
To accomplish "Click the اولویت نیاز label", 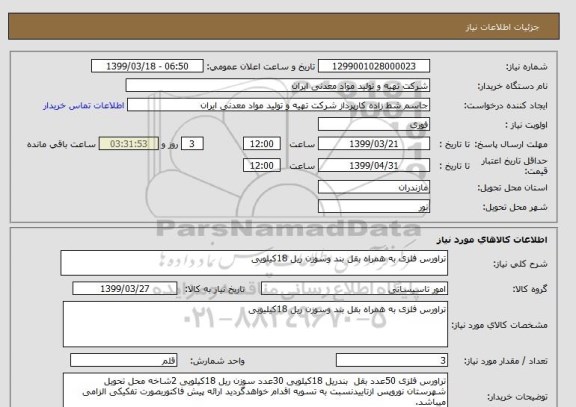I will [526, 125].
